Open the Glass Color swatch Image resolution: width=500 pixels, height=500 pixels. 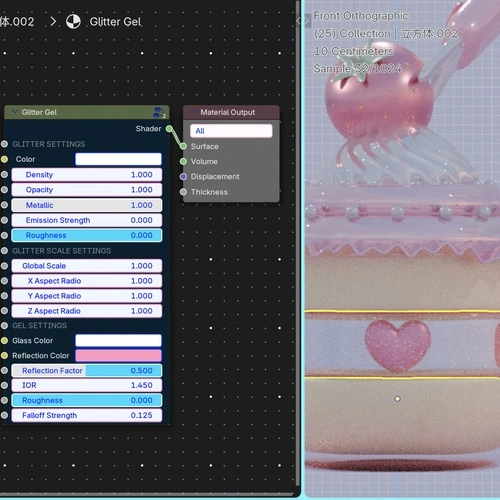(118, 340)
